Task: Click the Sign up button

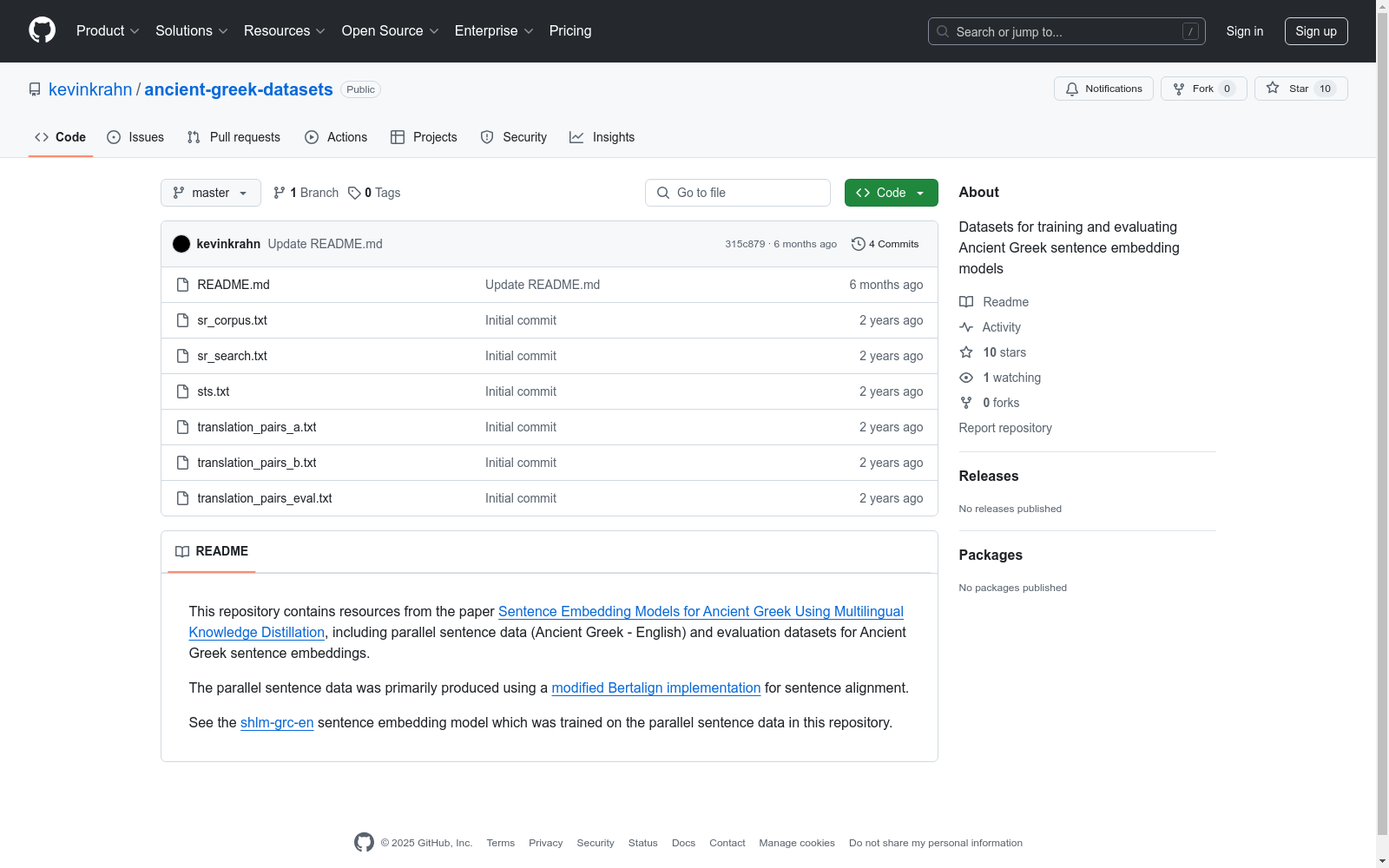Action: [x=1316, y=31]
